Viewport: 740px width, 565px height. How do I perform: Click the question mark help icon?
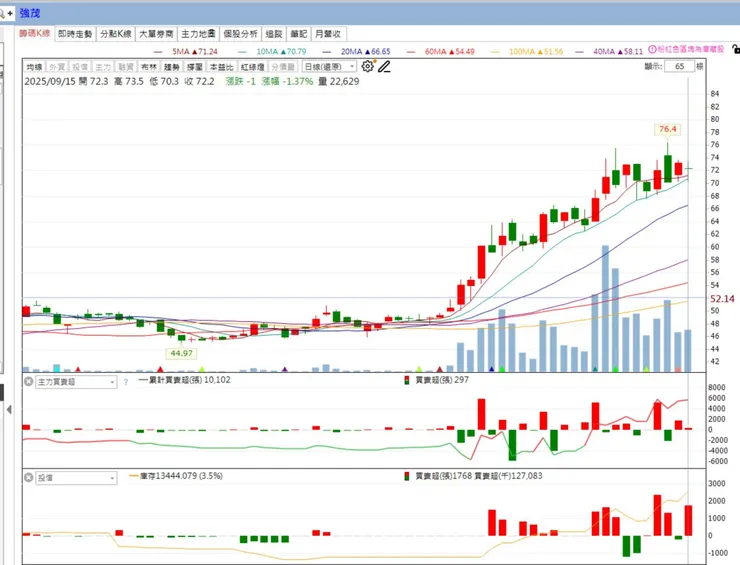pos(126,382)
